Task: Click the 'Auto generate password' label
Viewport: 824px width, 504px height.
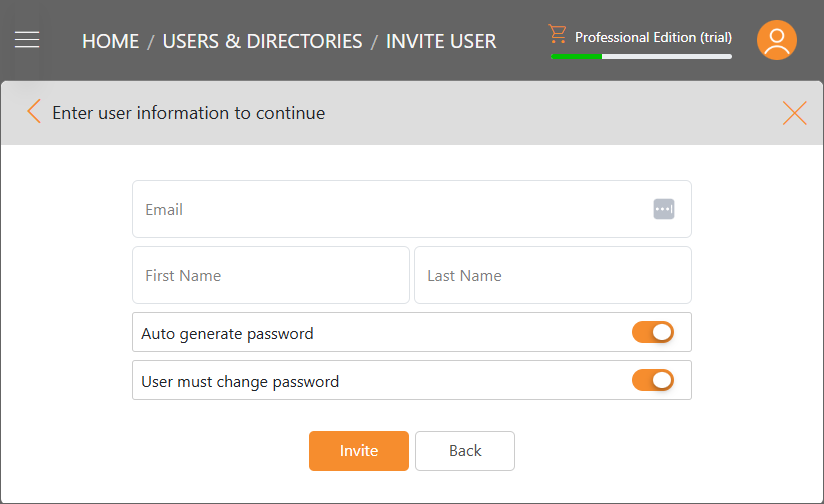Action: point(227,334)
